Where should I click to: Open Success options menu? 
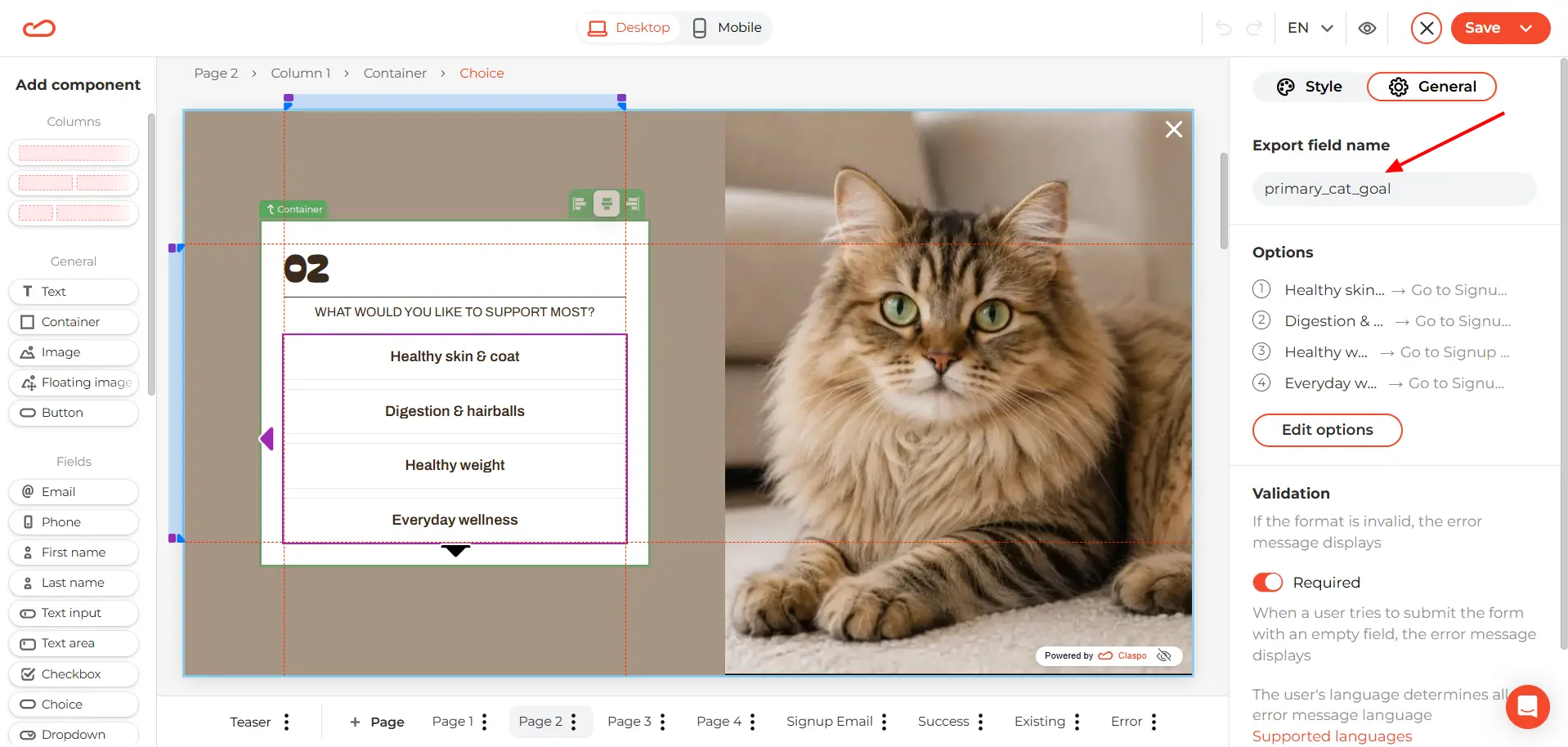[980, 722]
